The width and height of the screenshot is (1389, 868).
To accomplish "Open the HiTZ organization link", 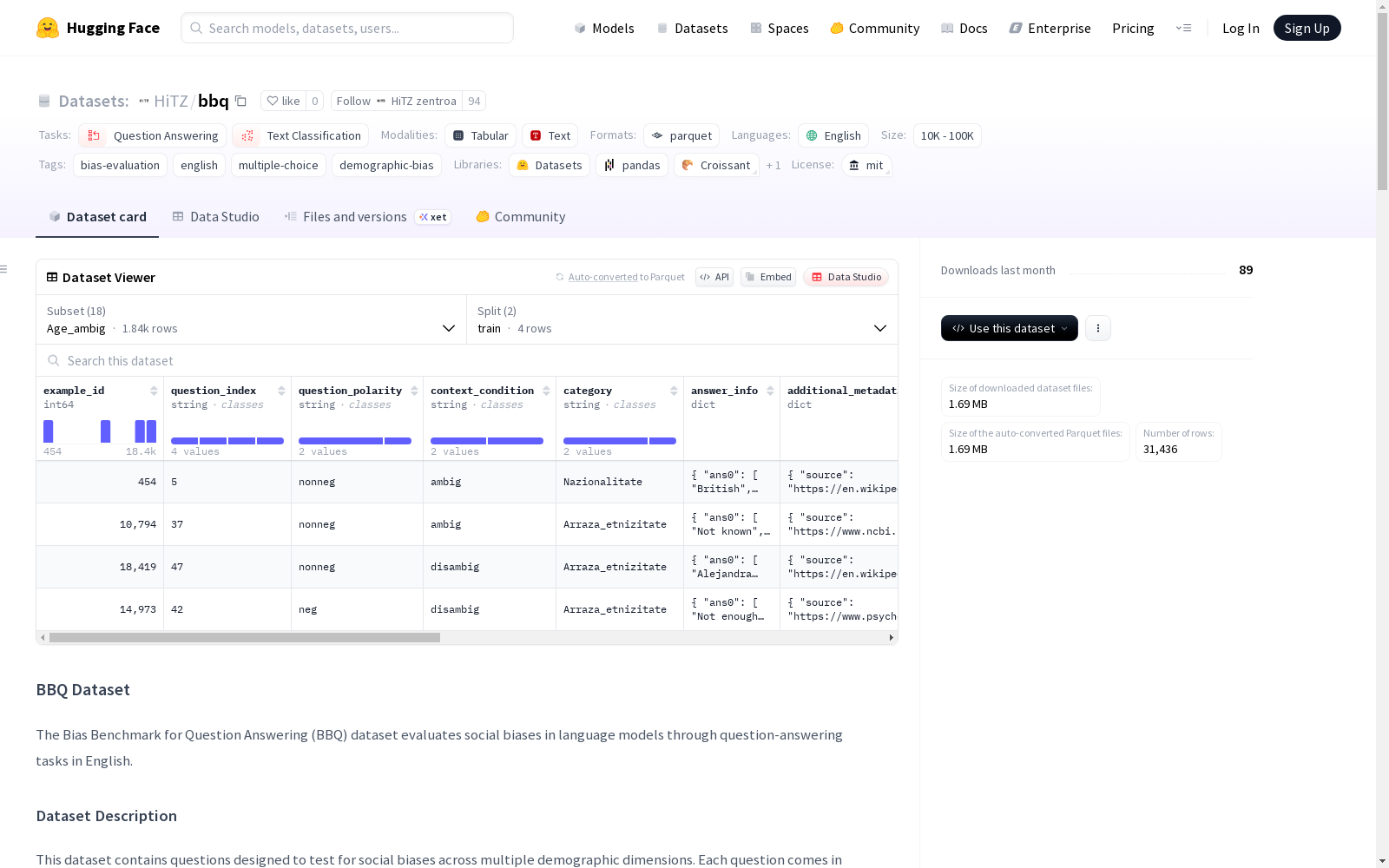I will point(170,101).
